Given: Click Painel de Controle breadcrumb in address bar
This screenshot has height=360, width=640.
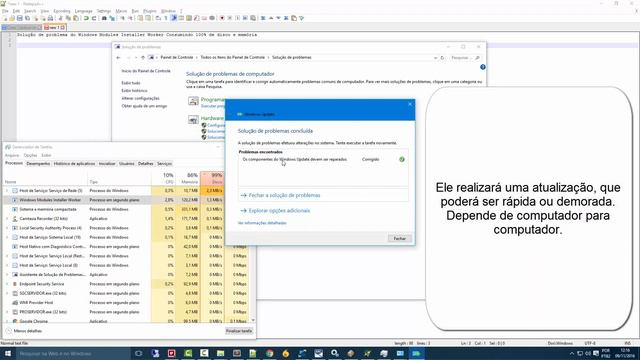Looking at the screenshot, I should click(x=176, y=58).
